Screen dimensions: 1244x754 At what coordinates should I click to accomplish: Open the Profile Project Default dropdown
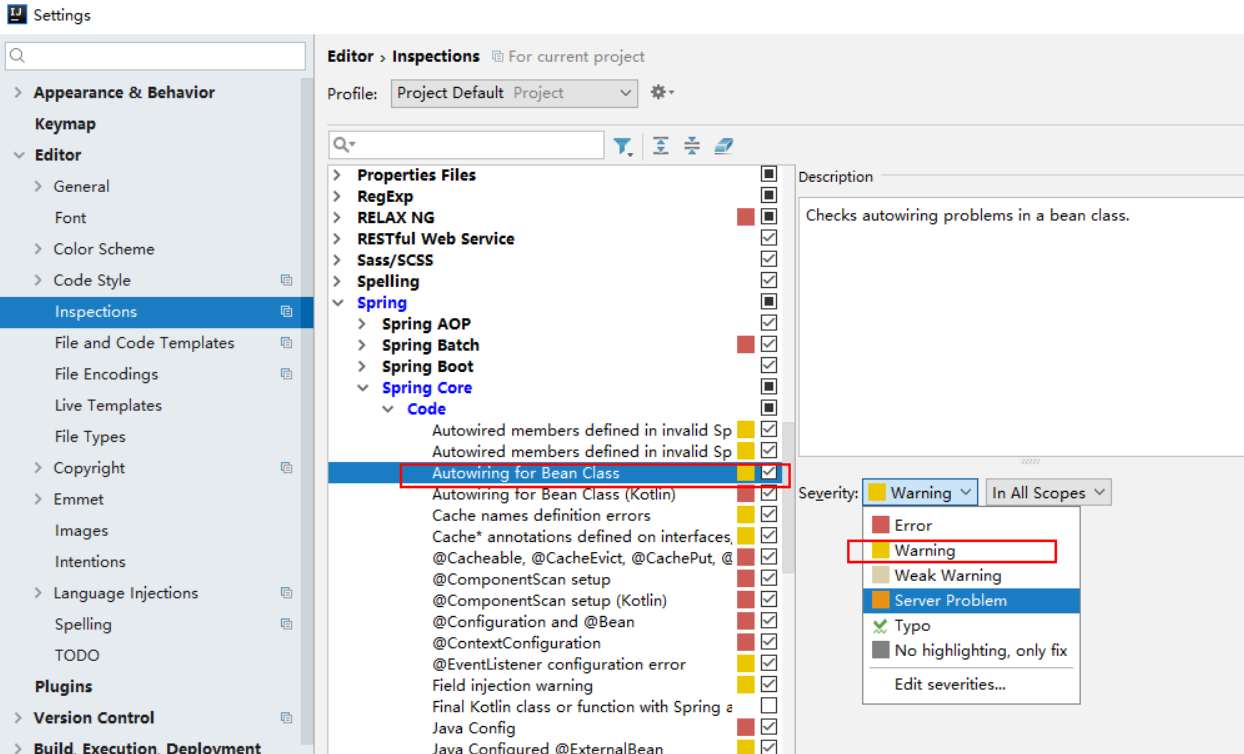pos(514,93)
